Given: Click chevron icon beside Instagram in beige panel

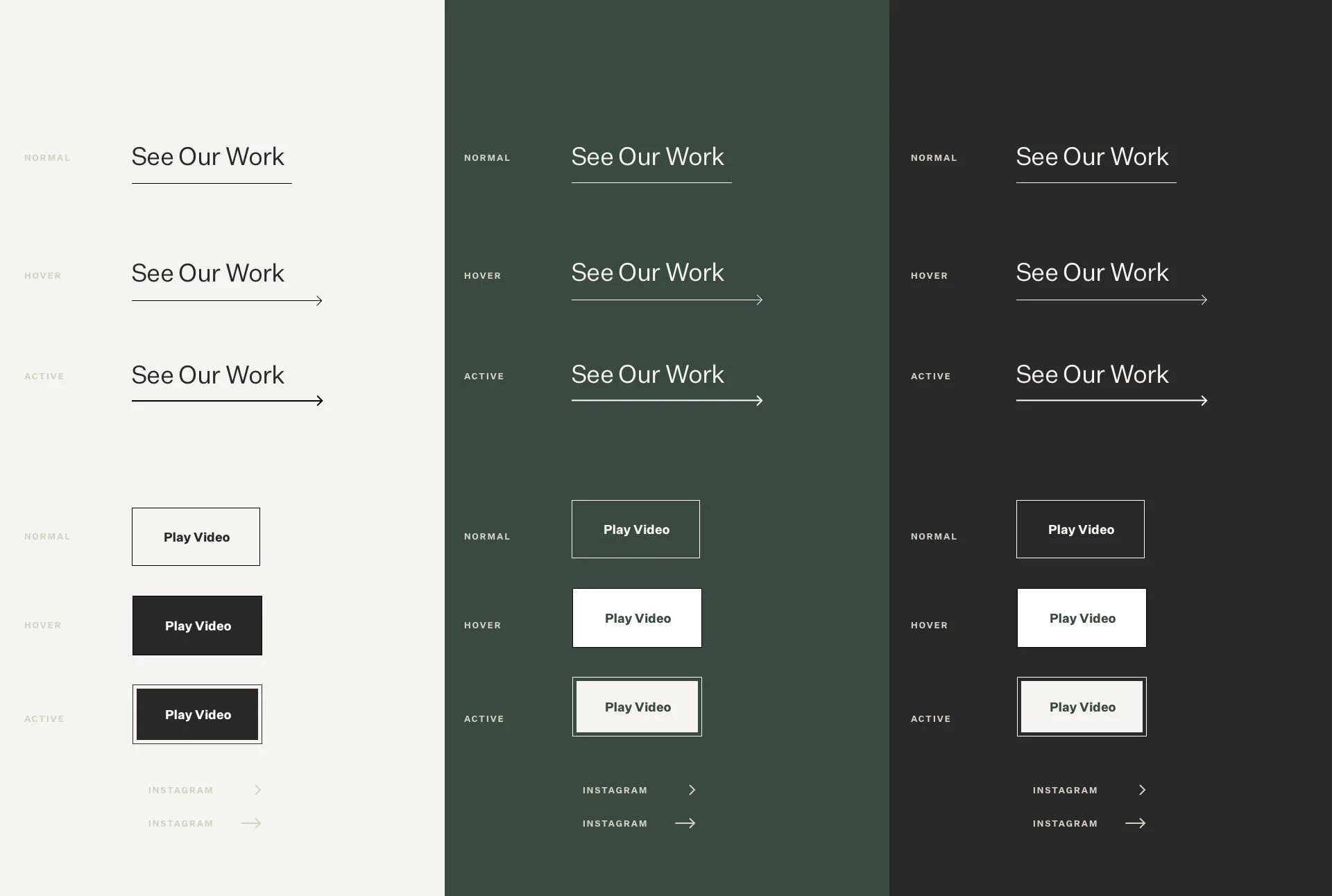Looking at the screenshot, I should pos(257,790).
